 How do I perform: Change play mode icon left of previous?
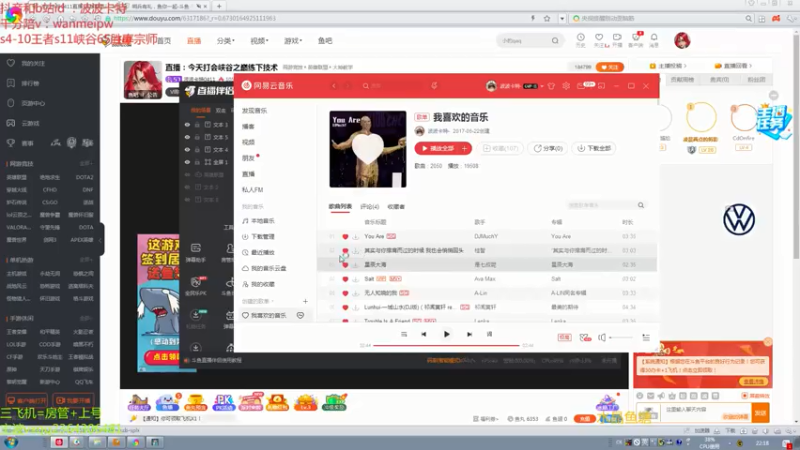coord(404,334)
